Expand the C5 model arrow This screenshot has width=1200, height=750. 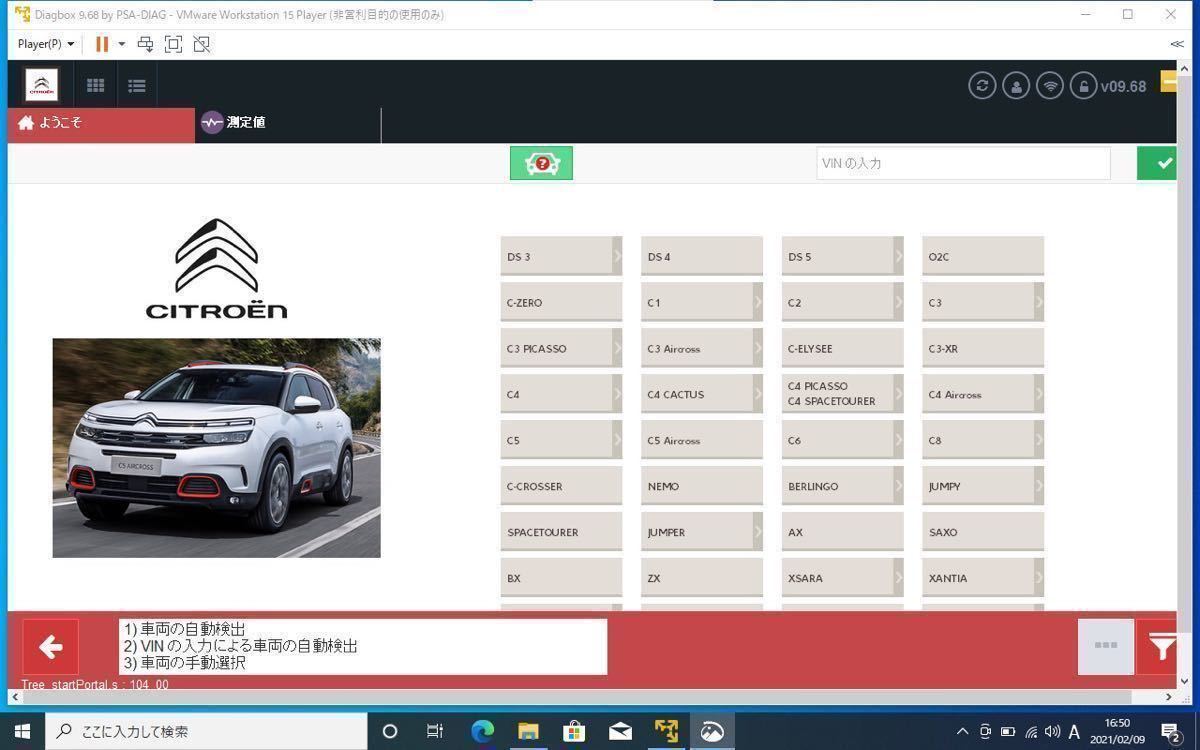click(x=617, y=441)
